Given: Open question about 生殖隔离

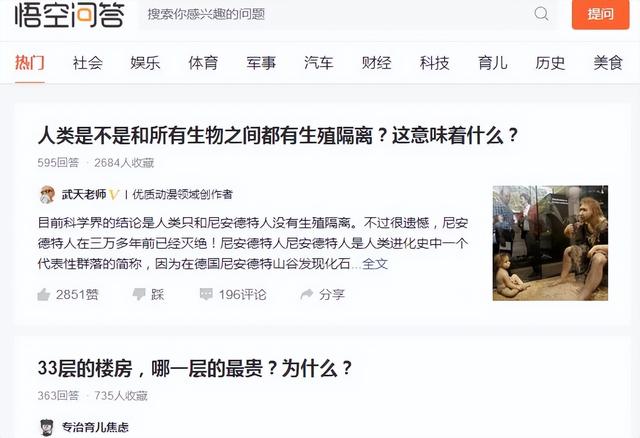Looking at the screenshot, I should (278, 135).
